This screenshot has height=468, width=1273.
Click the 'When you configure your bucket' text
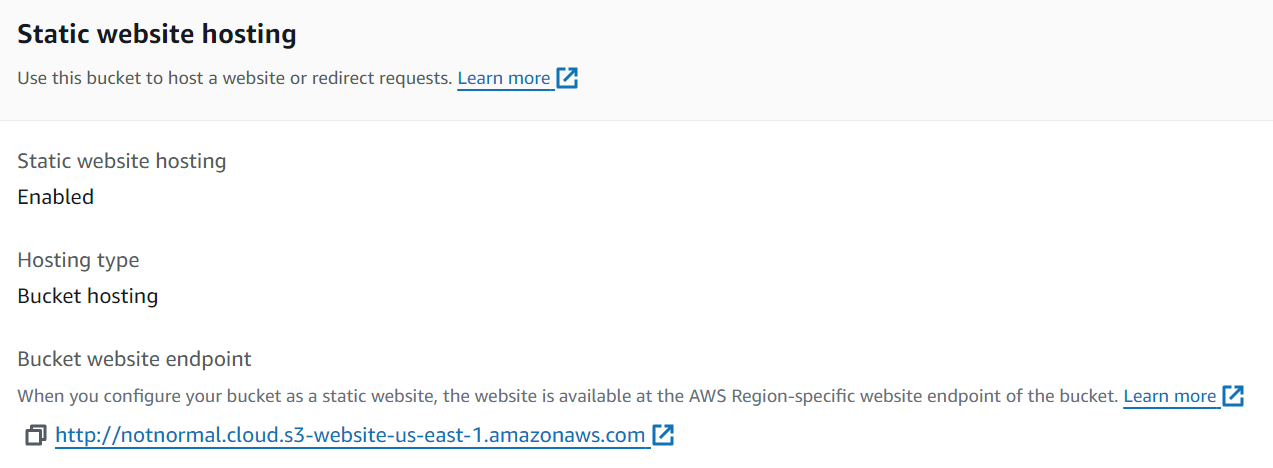coord(140,396)
